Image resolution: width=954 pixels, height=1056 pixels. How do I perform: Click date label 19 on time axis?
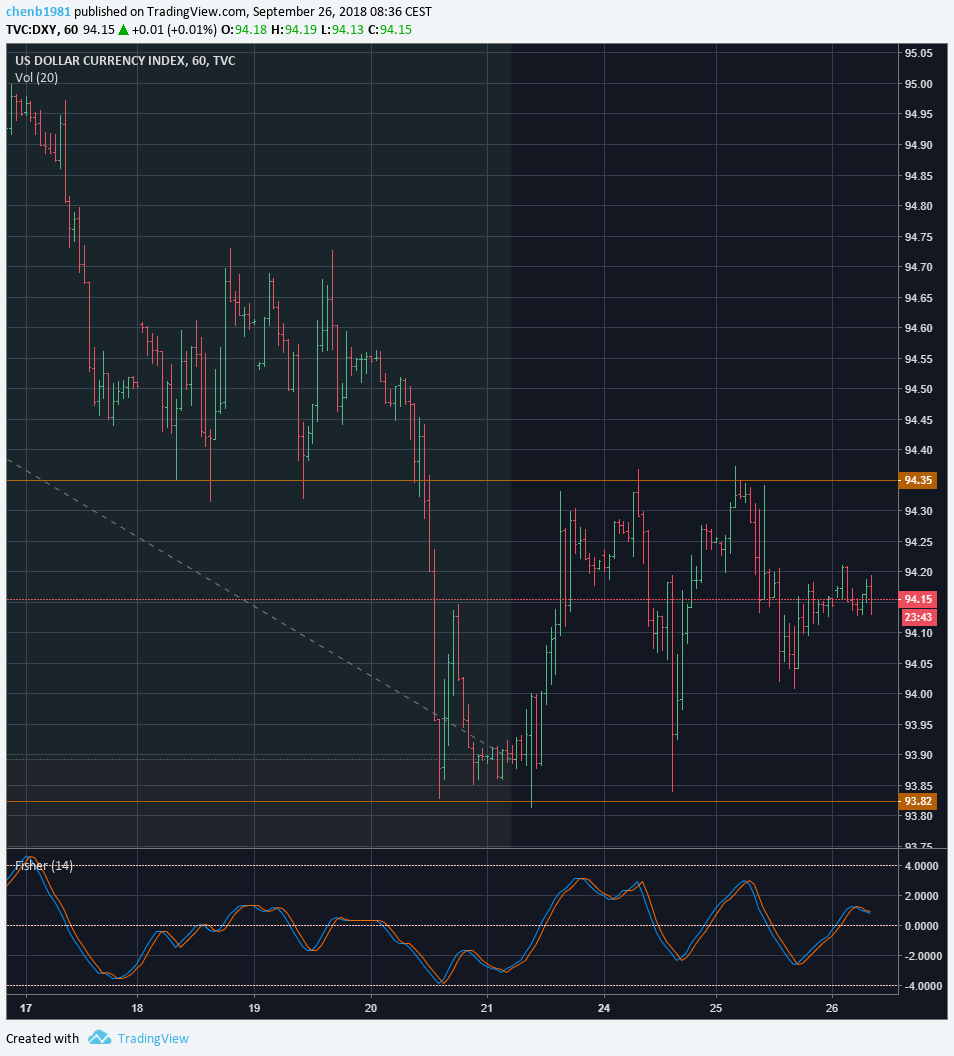coord(254,1008)
